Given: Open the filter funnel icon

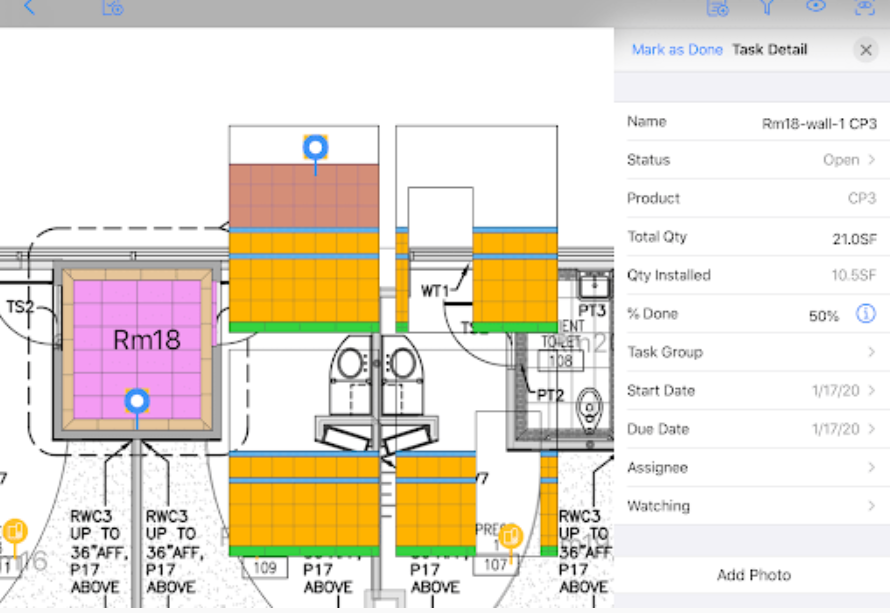Looking at the screenshot, I should coord(767,8).
